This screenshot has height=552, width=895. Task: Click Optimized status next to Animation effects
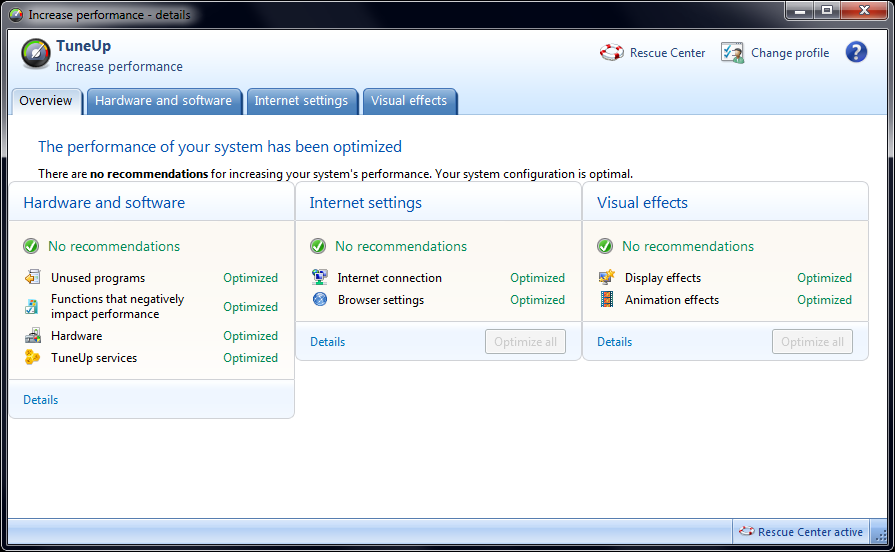click(x=825, y=300)
